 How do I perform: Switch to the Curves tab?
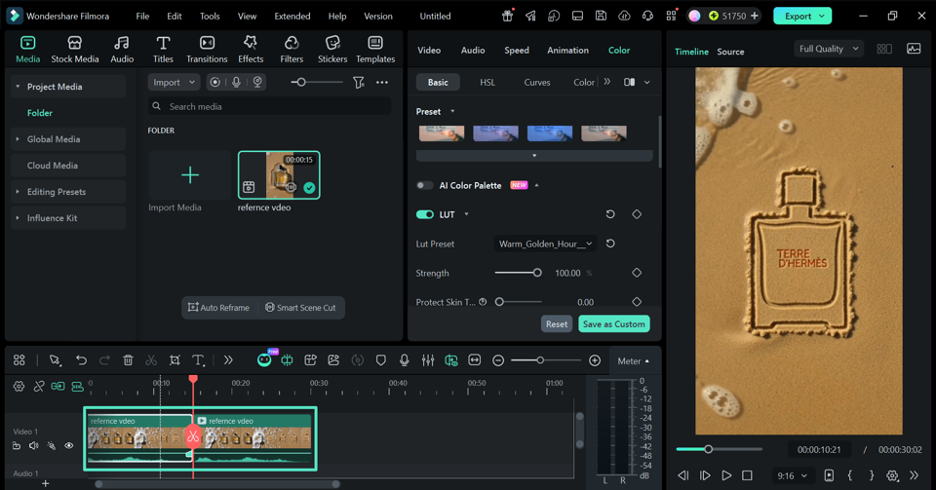537,82
